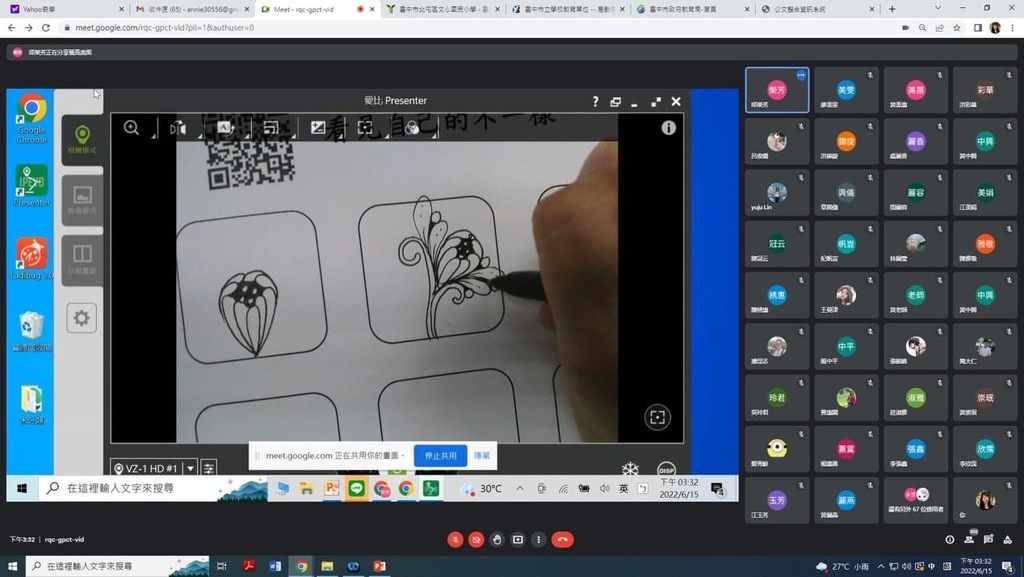
Task: Click the color filter circles tool in Presenter
Action: coord(412,128)
